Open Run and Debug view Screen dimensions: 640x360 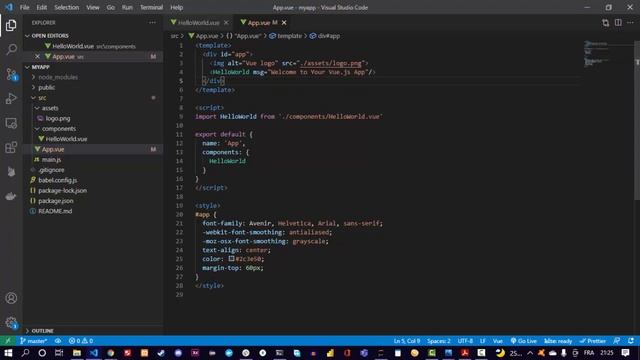[11, 98]
